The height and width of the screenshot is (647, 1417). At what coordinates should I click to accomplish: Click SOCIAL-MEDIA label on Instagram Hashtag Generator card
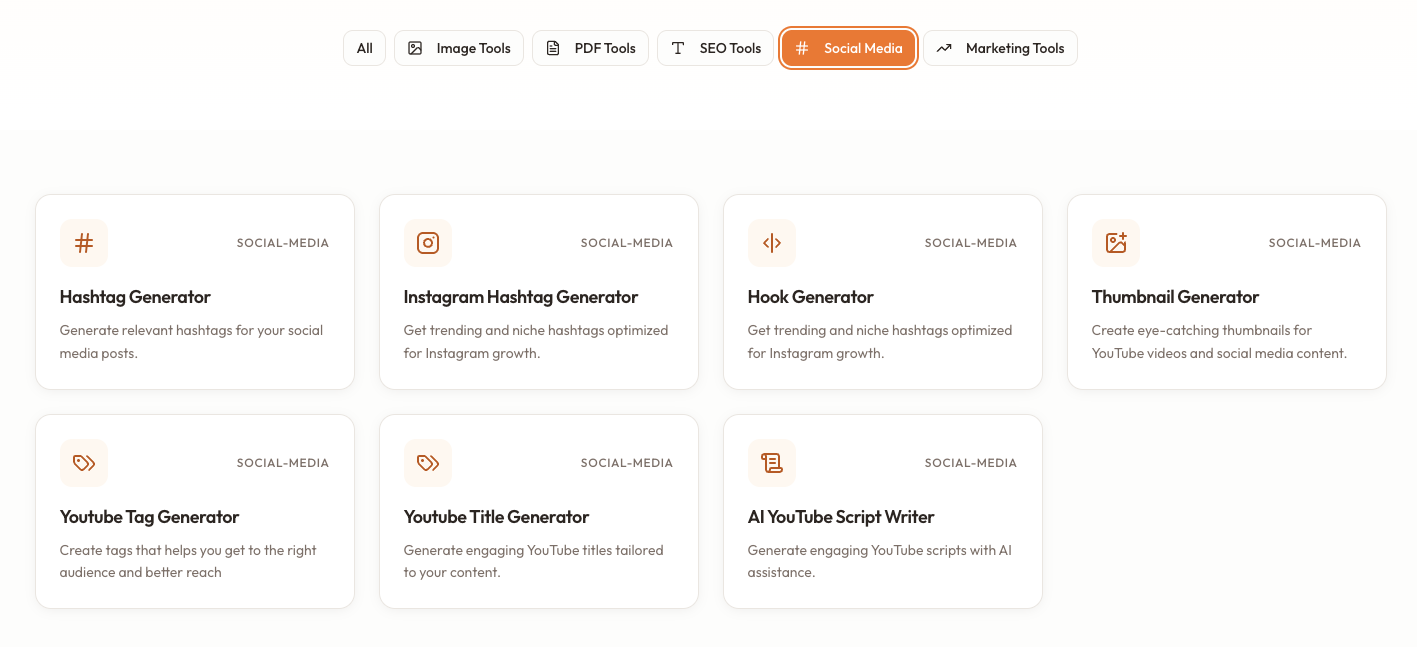click(627, 243)
